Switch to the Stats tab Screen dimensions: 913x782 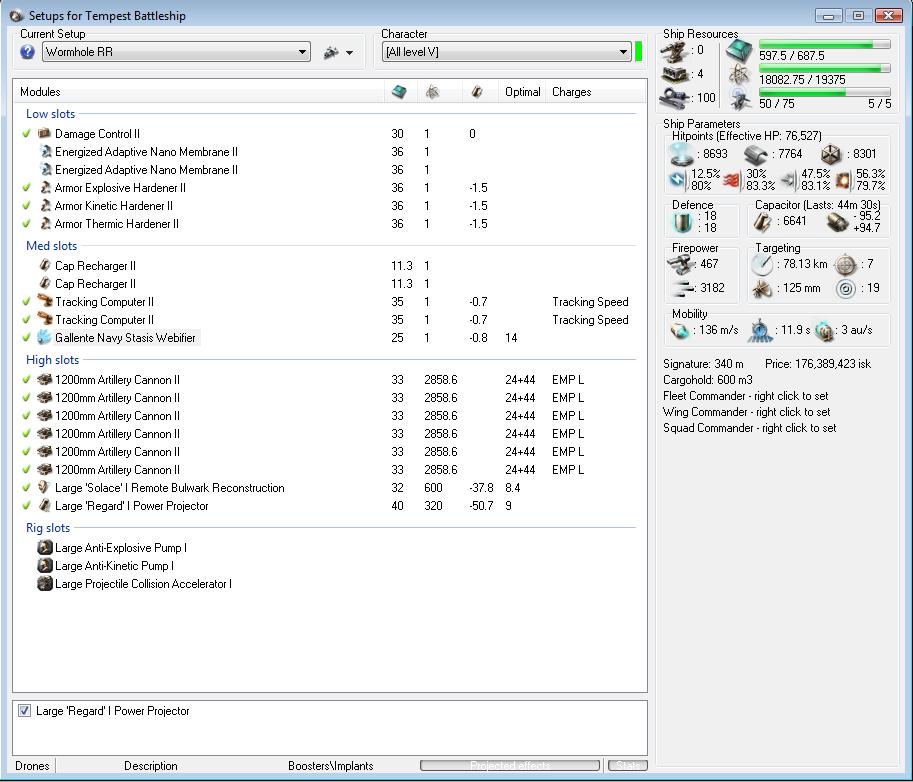point(628,765)
